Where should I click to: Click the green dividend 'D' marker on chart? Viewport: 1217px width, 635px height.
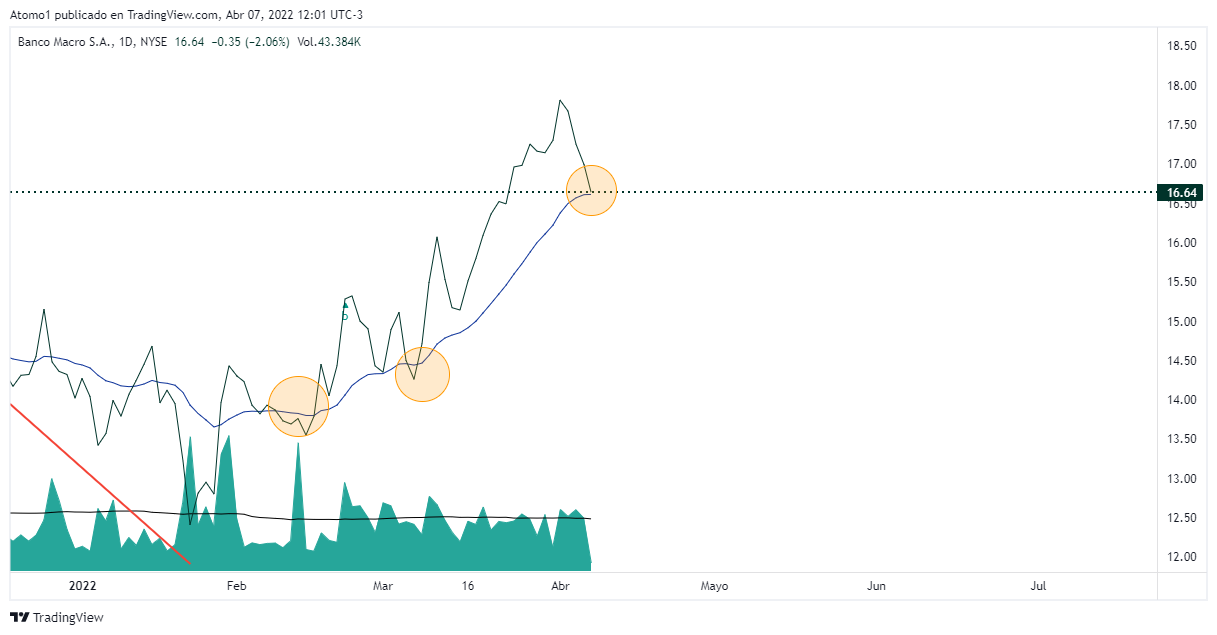345,312
